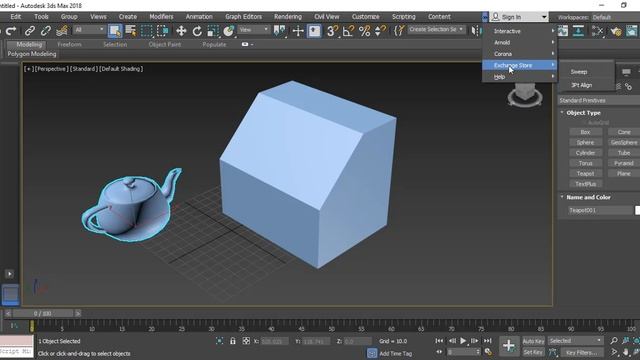Open the Graph Editors menu
Image resolution: width=640 pixels, height=360 pixels.
244,17
